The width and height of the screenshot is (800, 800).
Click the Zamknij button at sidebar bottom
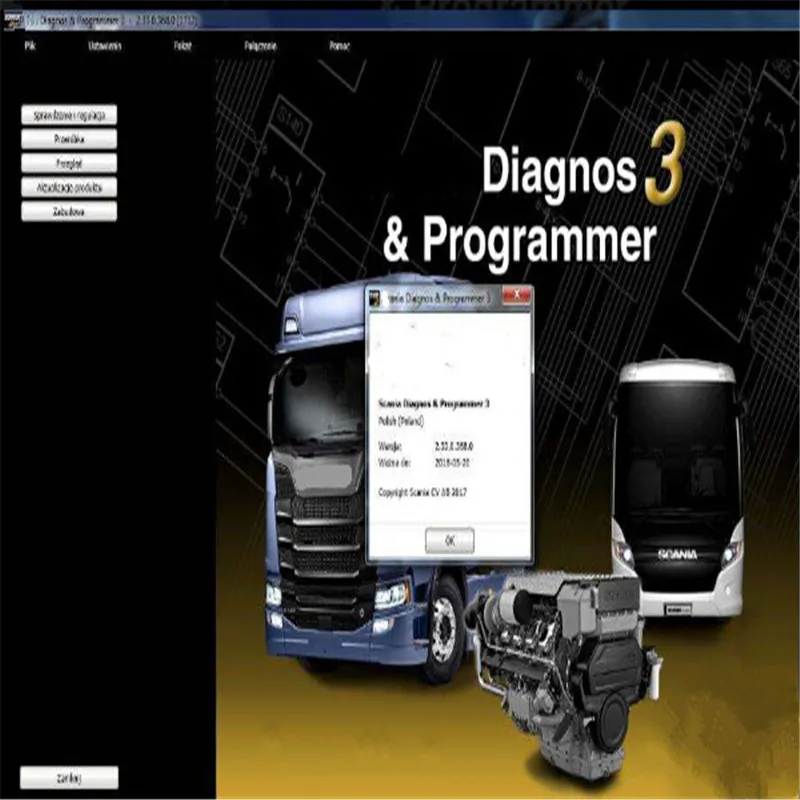69,778
